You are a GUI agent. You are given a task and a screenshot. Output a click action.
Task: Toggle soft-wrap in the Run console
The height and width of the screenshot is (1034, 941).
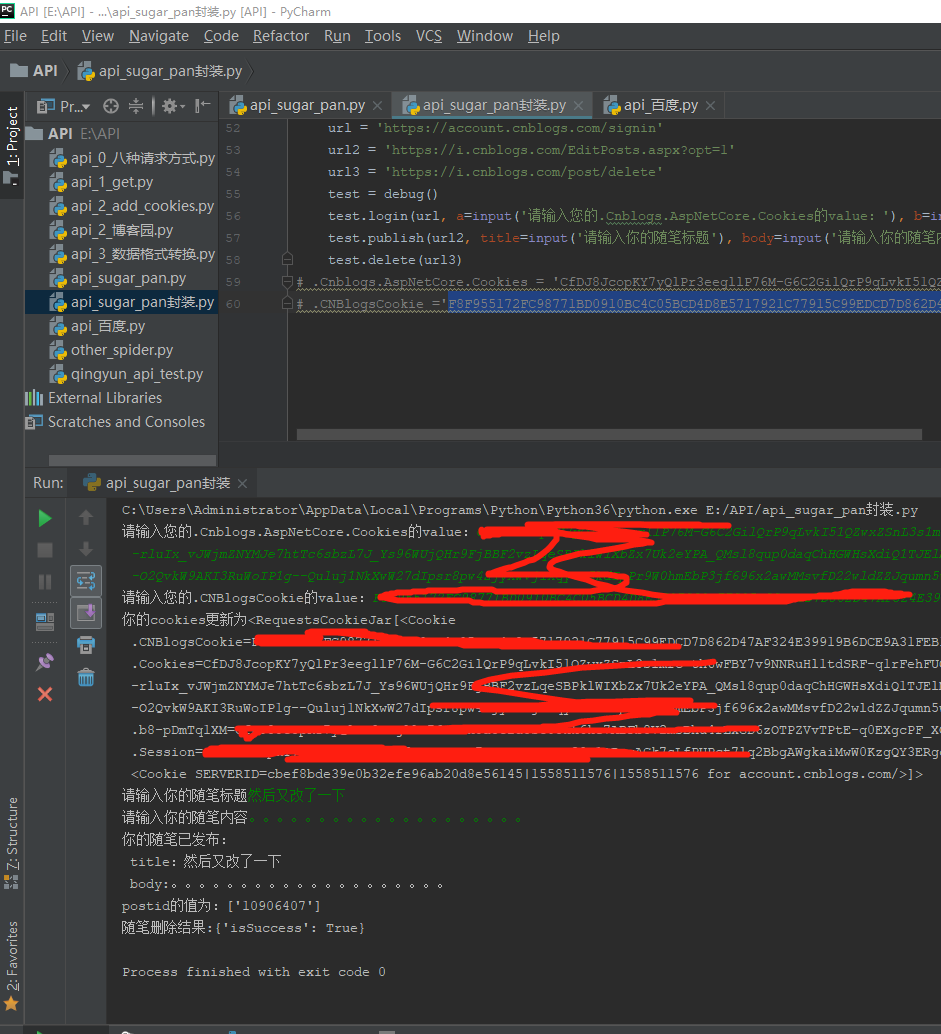pyautogui.click(x=86, y=581)
